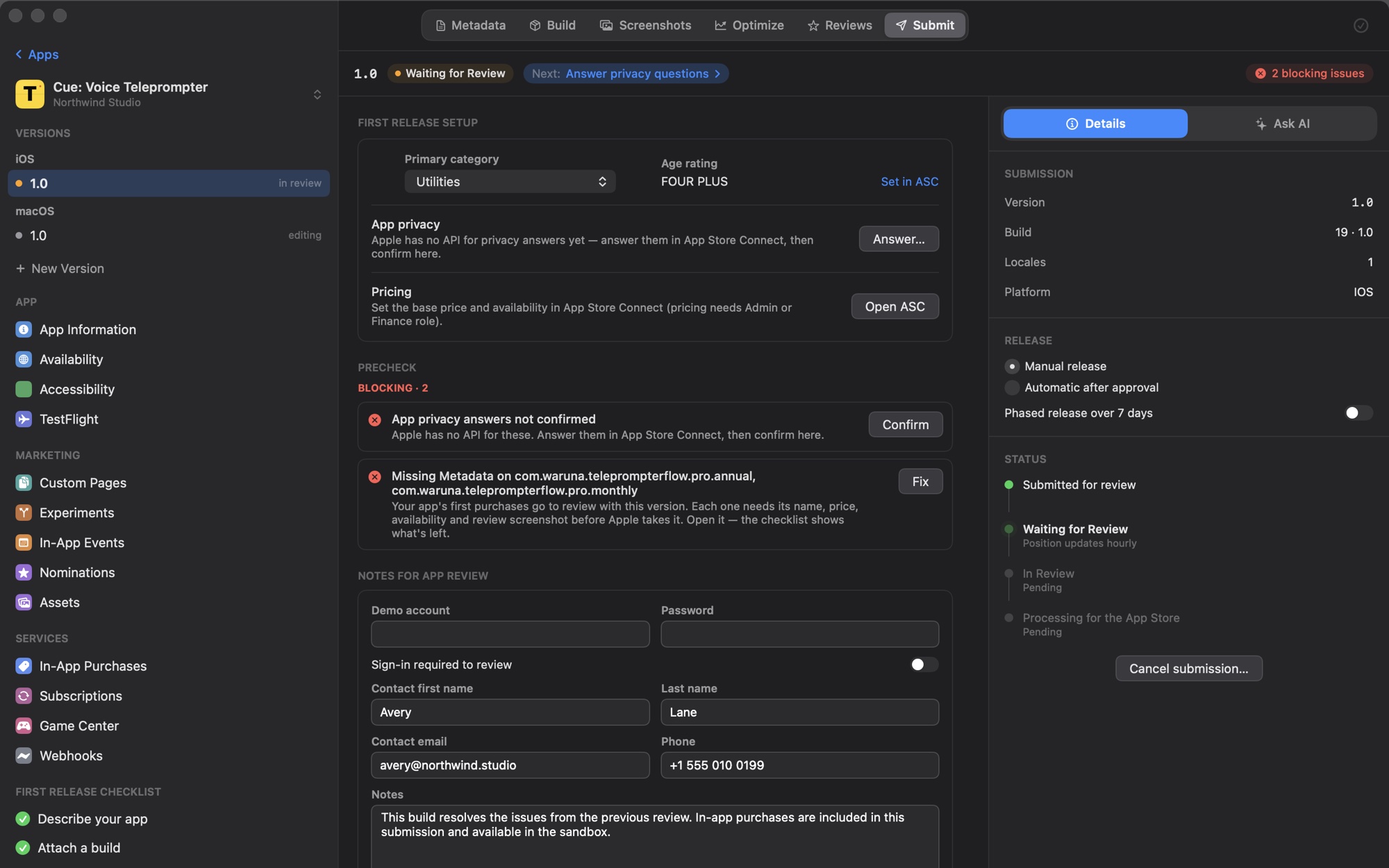Select the Manual release radio button
The width and height of the screenshot is (1389, 868).
pos(1012,366)
